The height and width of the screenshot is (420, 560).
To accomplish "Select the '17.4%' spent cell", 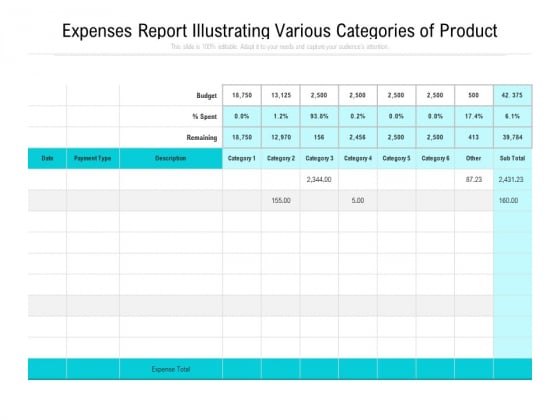I will [474, 116].
